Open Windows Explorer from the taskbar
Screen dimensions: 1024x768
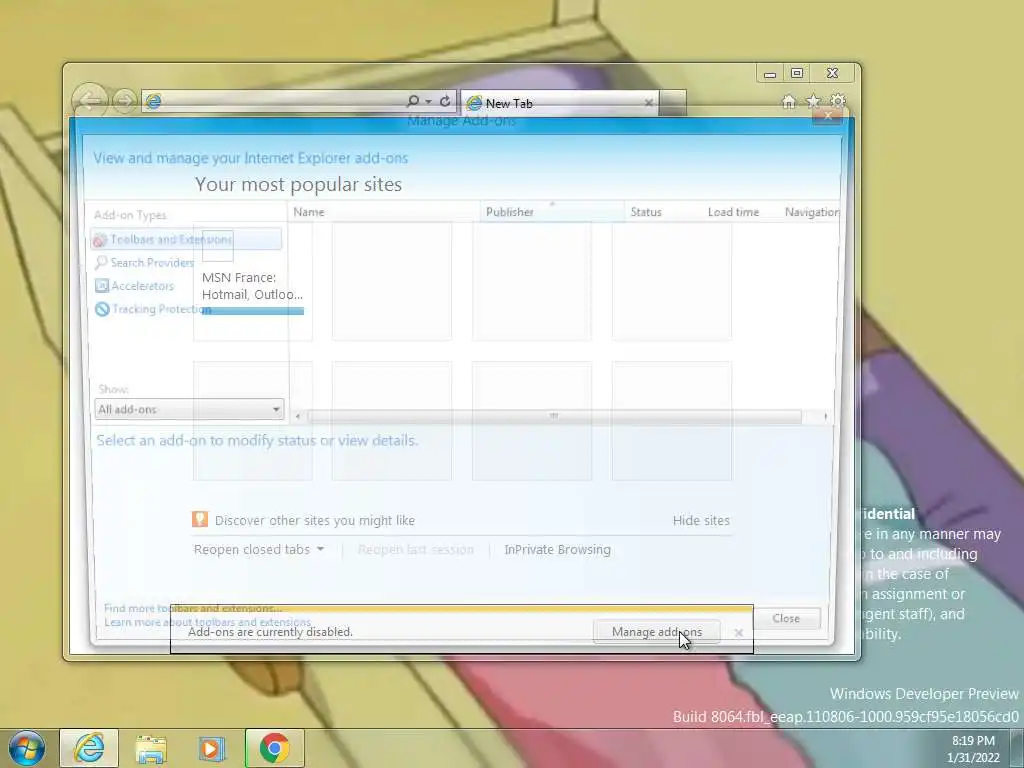(150, 748)
